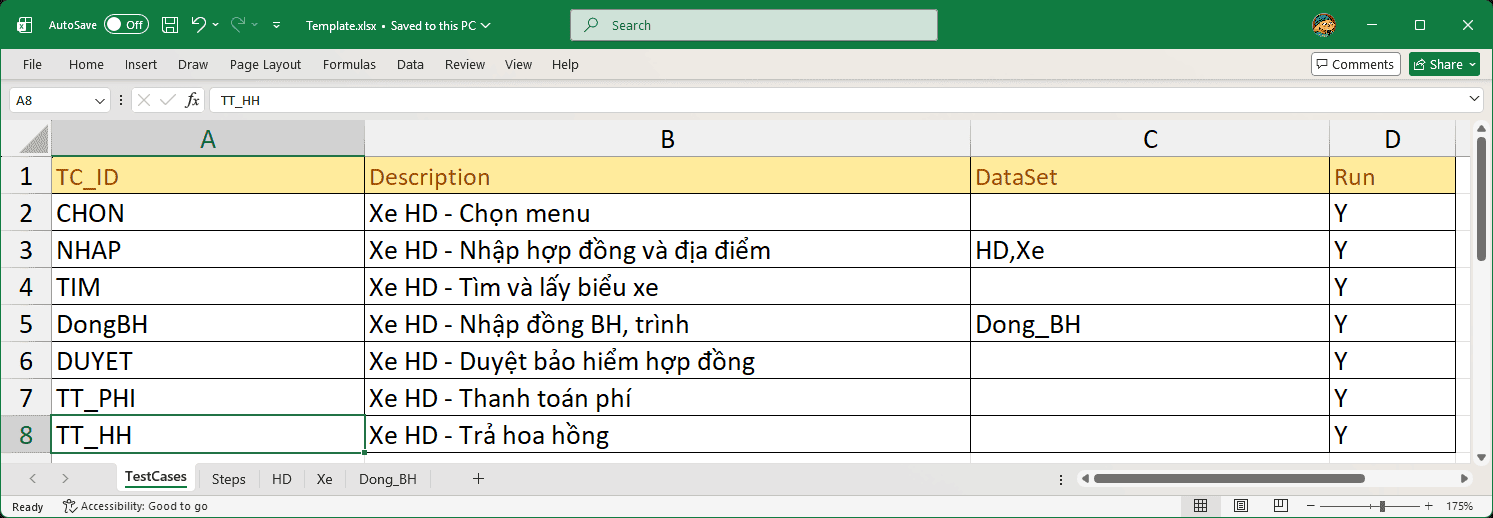Switch to the Steps sheet tab

(x=228, y=479)
